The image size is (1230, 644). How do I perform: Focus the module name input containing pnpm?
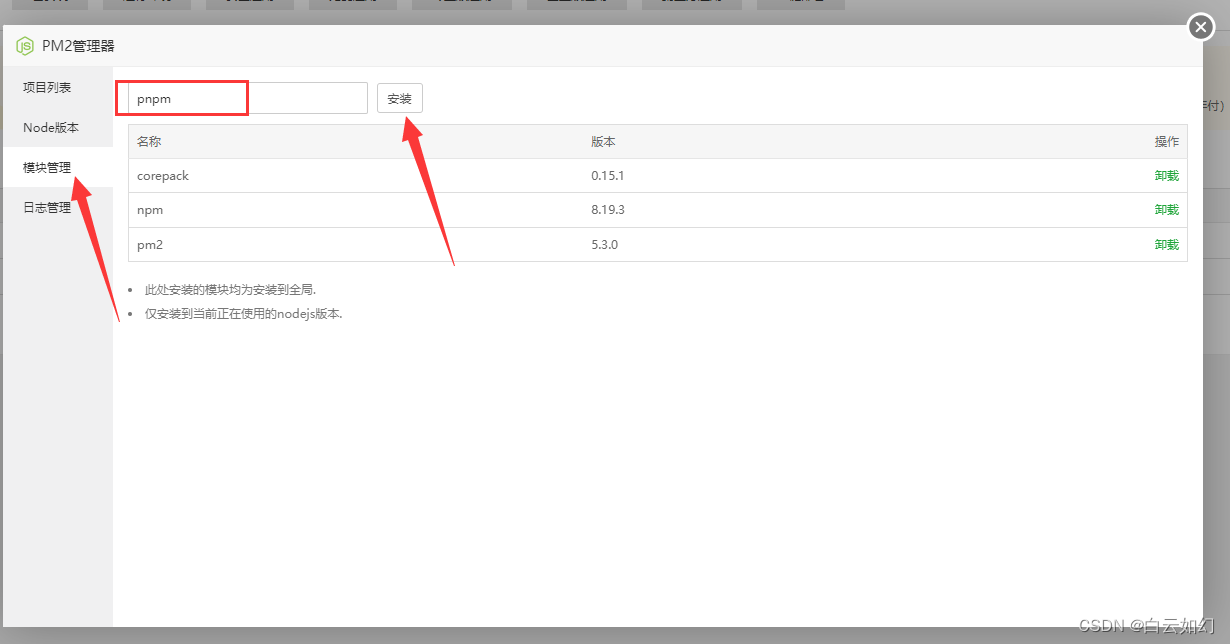point(248,98)
